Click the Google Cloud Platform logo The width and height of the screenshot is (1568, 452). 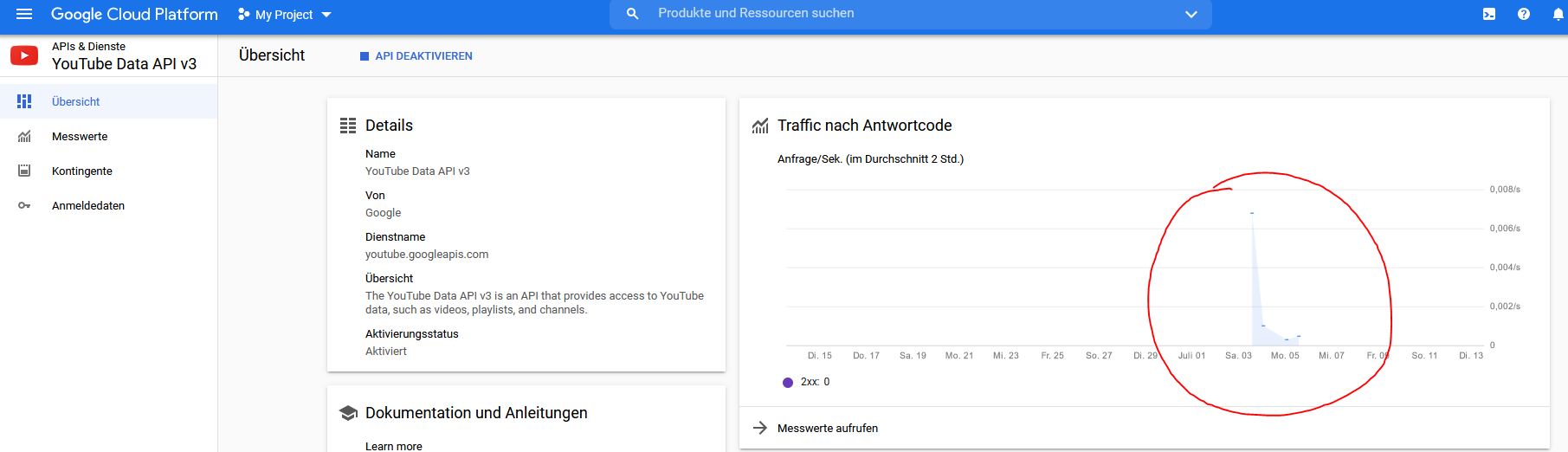(x=134, y=15)
